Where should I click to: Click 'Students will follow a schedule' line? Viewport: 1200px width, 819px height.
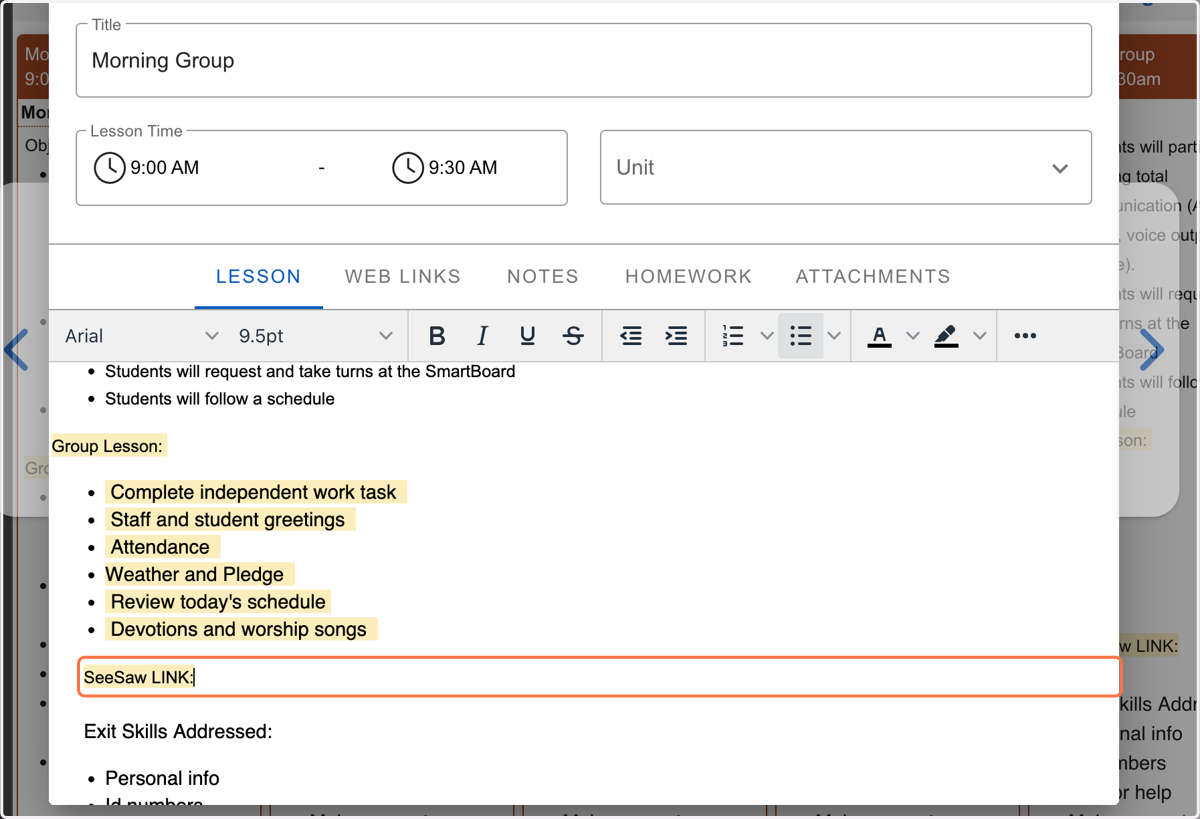pos(220,399)
